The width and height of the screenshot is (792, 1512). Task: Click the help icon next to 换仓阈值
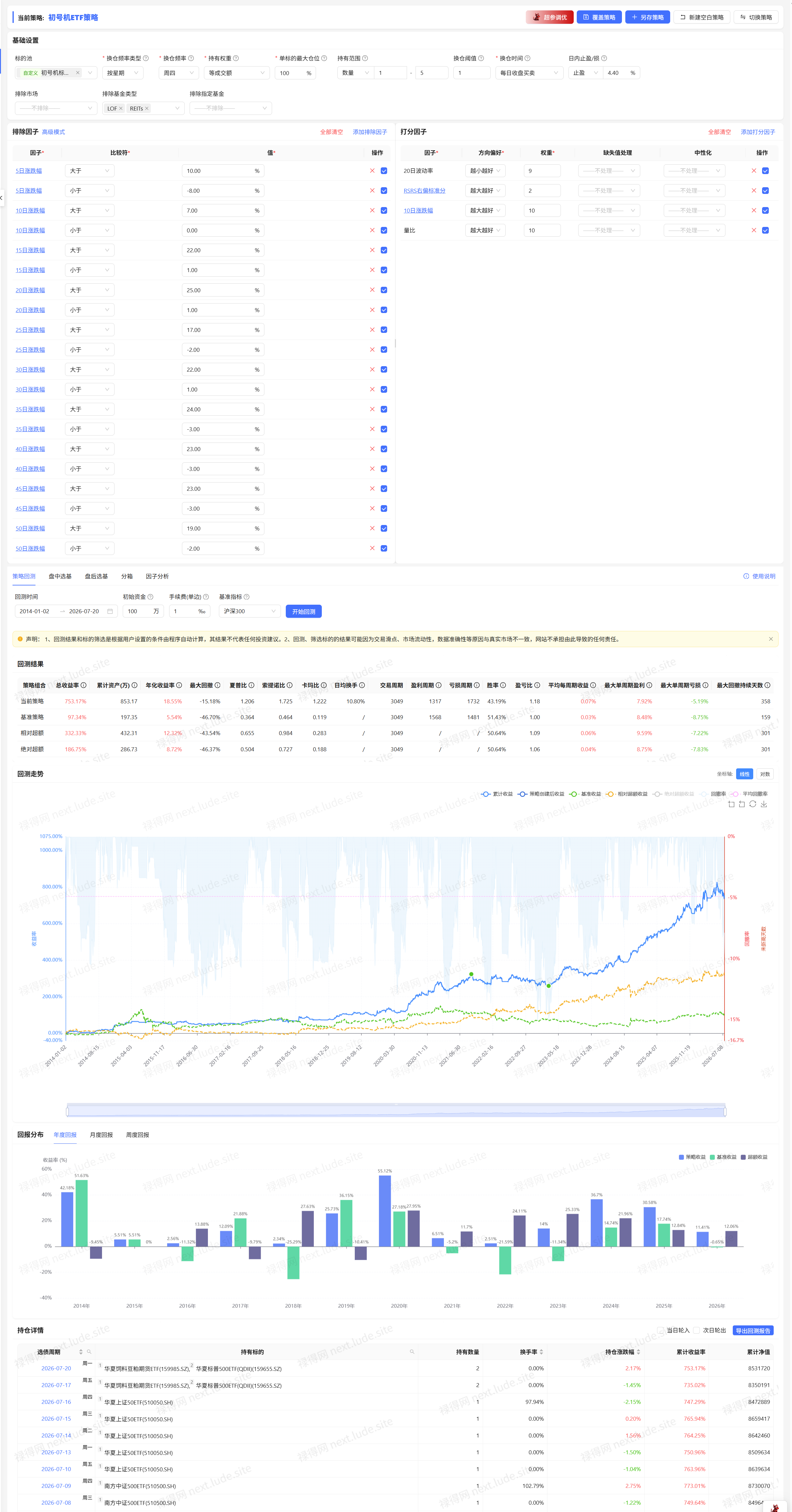481,58
